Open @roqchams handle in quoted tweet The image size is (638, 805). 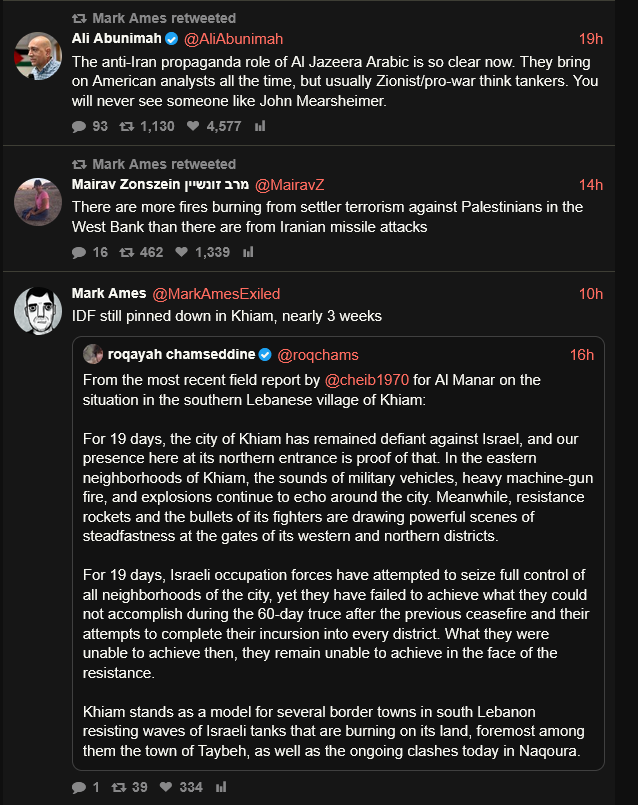tap(317, 355)
